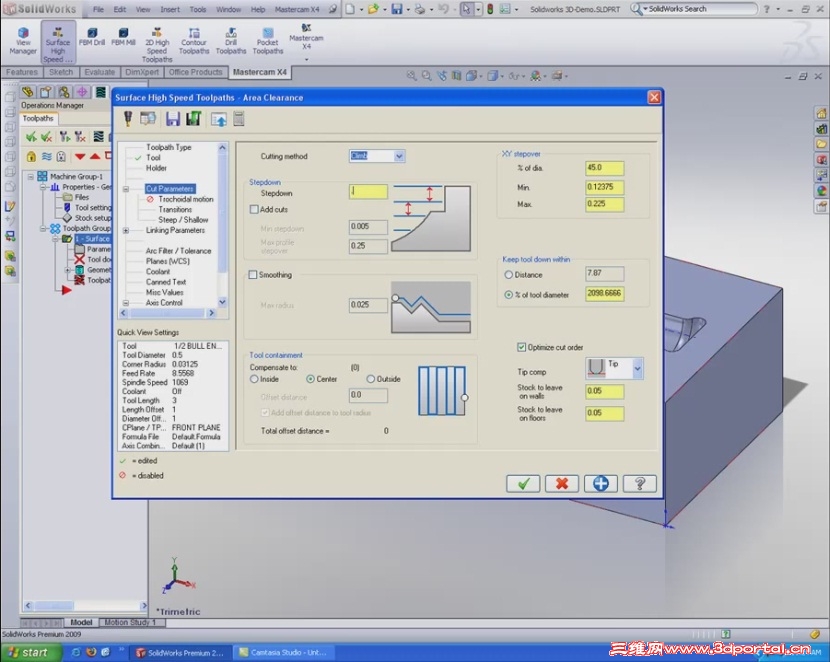The image size is (830, 662).
Task: Click the reload parameters arrow icon in dialog
Action: [219, 120]
